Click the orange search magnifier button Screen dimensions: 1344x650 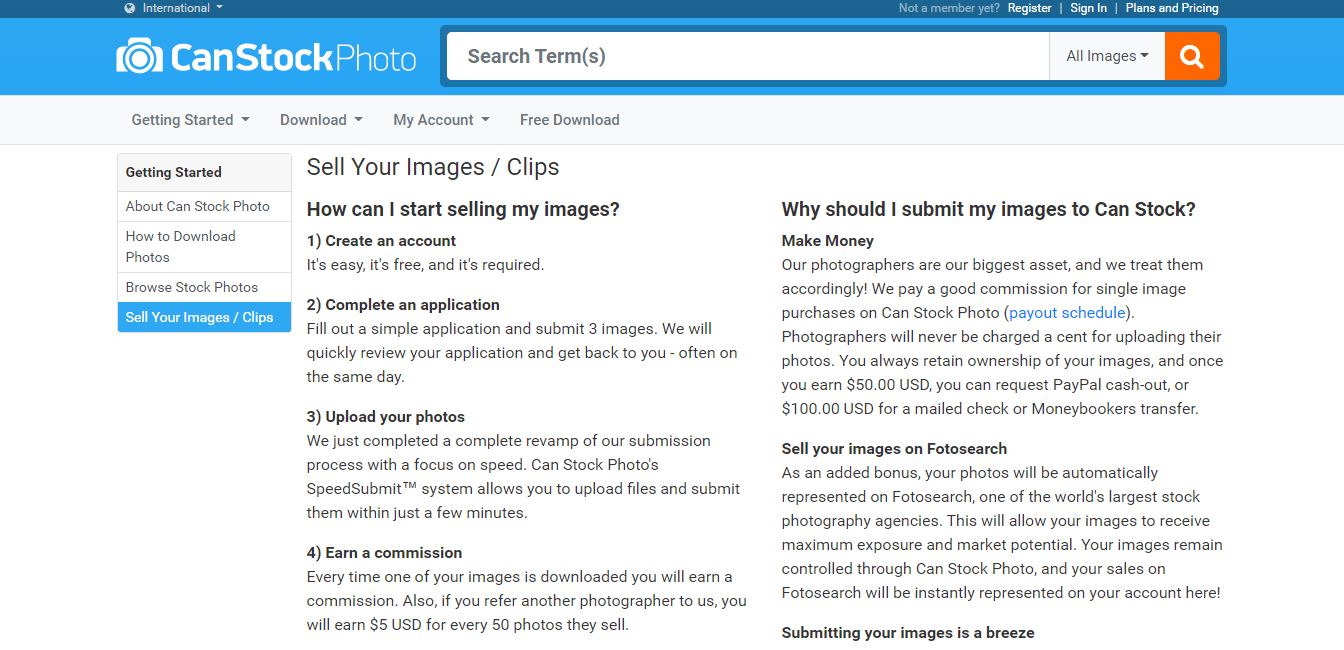pos(1192,56)
